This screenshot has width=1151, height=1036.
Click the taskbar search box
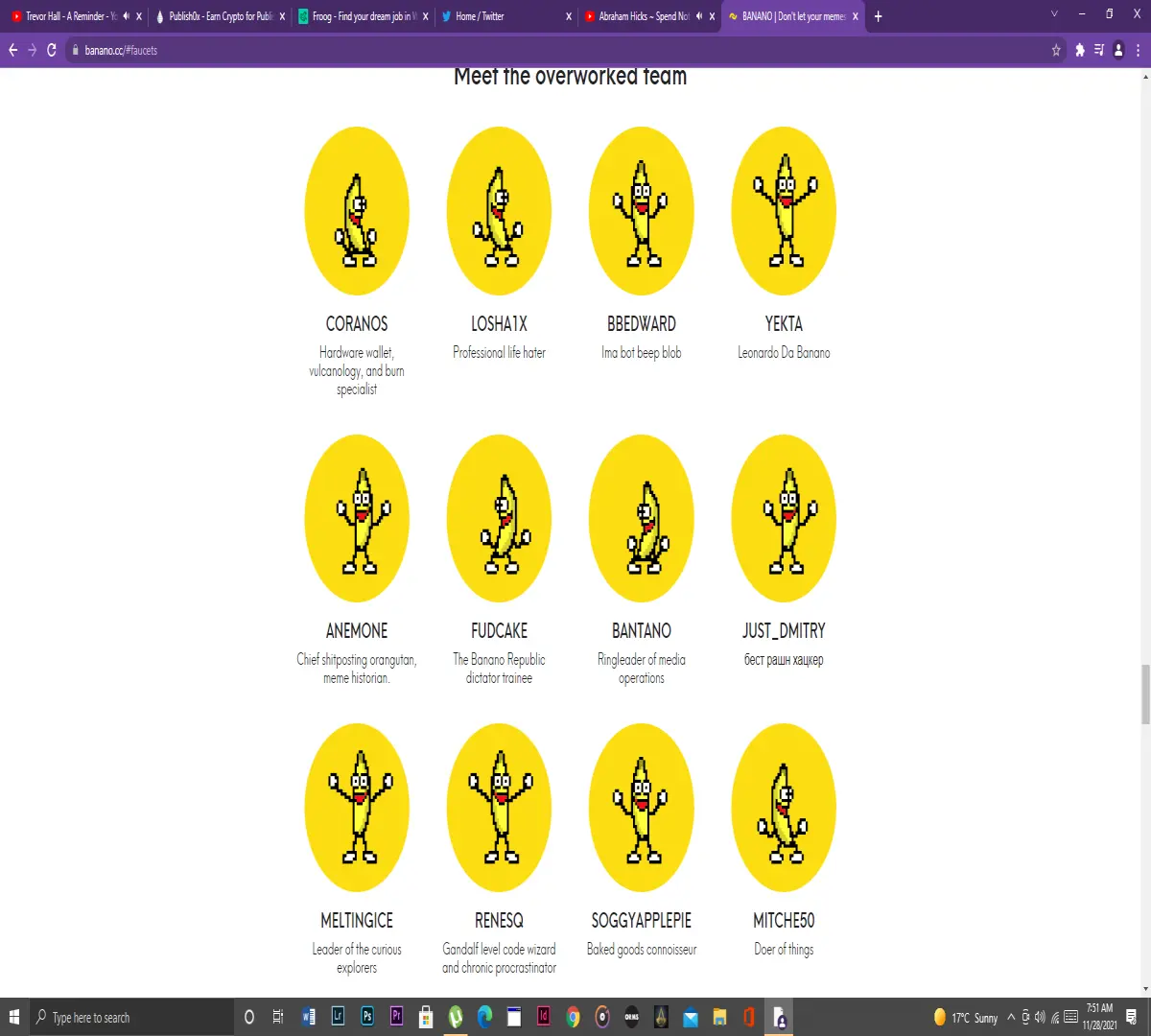click(x=131, y=1017)
